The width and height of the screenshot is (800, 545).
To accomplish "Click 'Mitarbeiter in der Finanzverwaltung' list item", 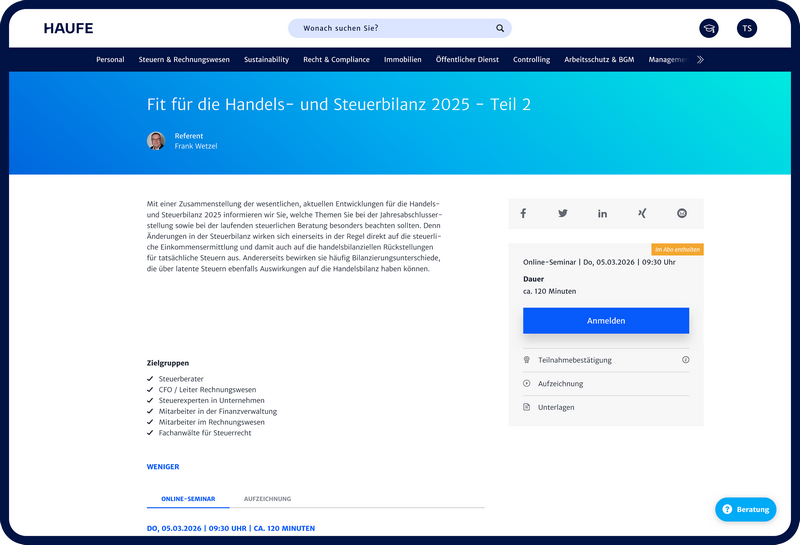I will (218, 411).
